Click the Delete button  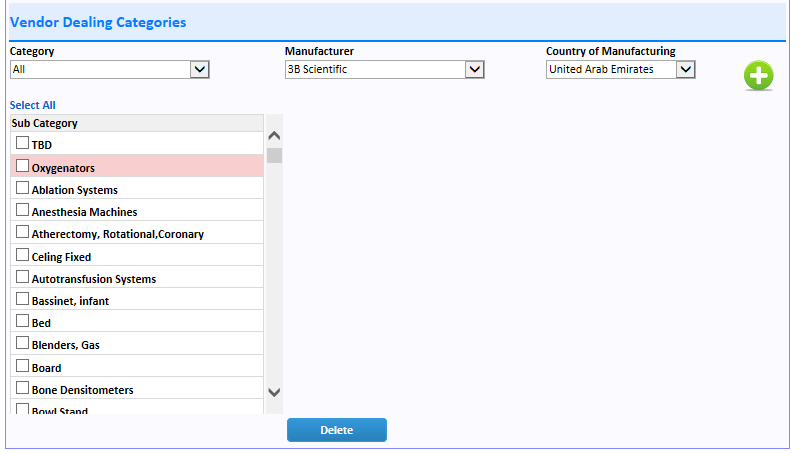[x=337, y=430]
